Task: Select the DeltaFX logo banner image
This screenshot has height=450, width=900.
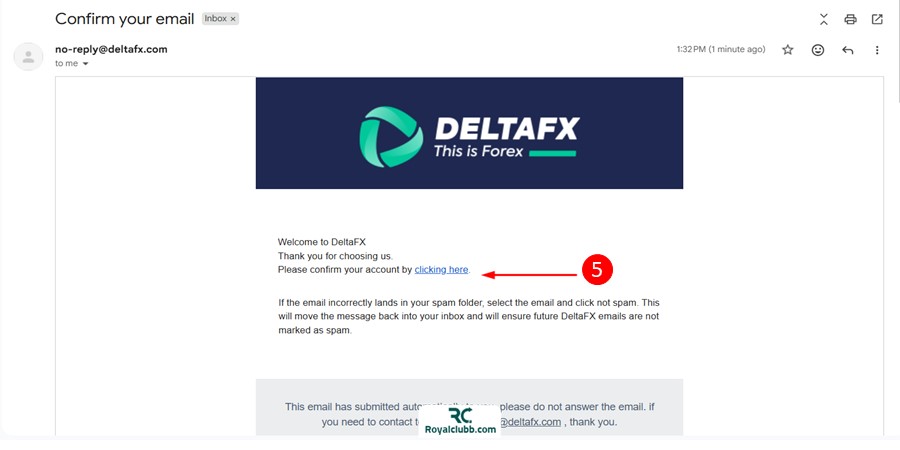Action: [x=469, y=133]
